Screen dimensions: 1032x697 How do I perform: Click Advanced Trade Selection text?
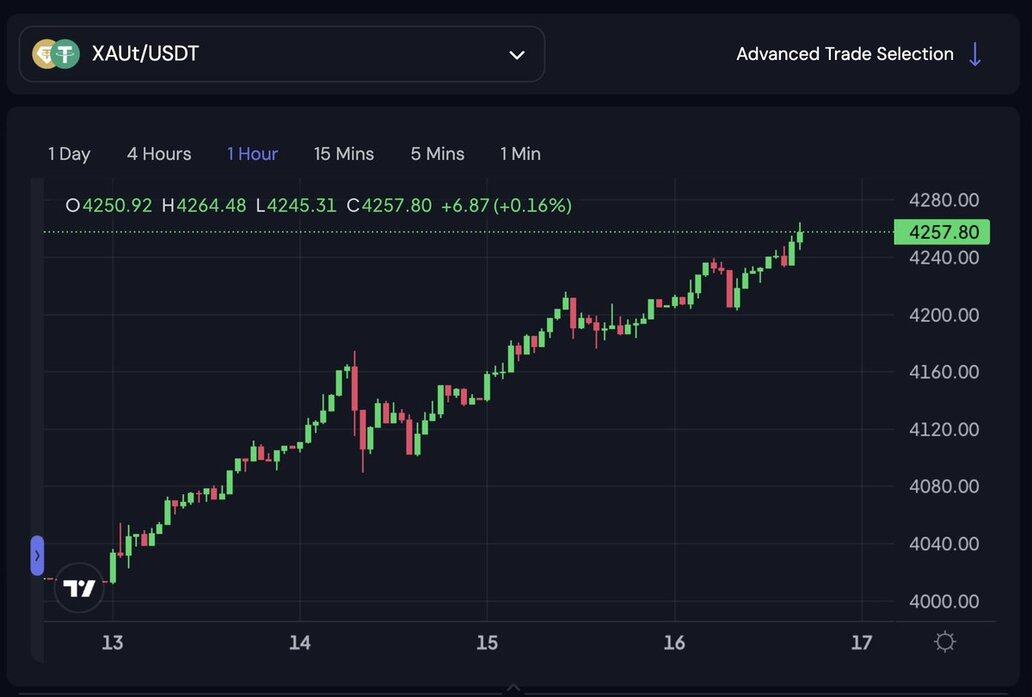[x=844, y=54]
